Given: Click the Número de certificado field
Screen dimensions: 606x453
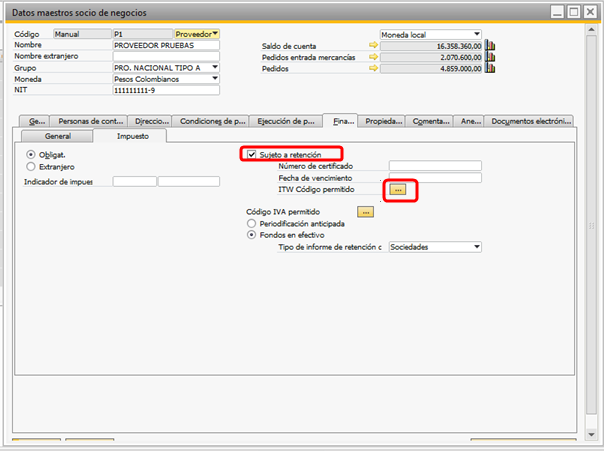Looking at the screenshot, I should 434,166.
